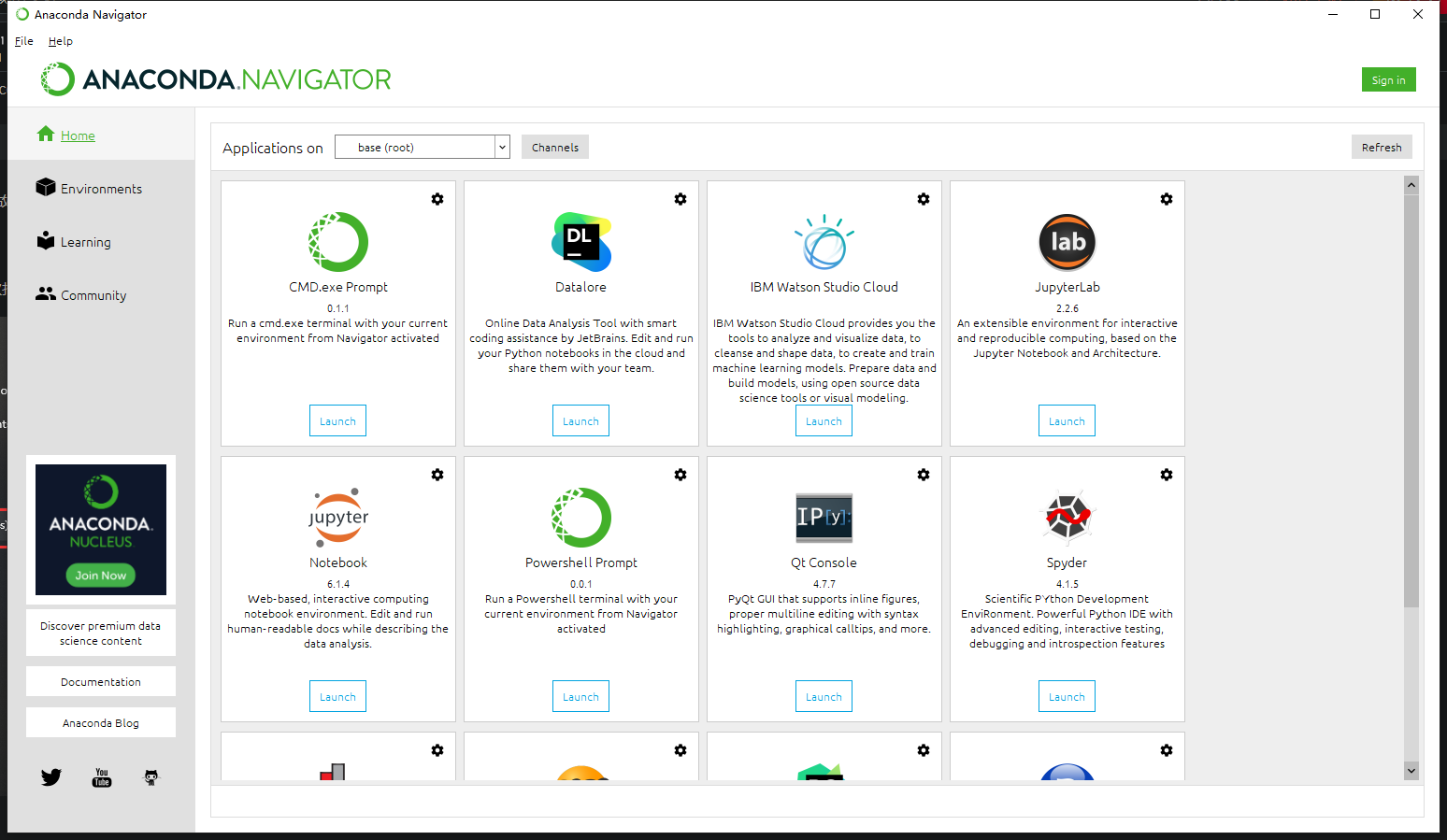Screen dimensions: 1447x840
Task: Open the Help menu
Action: pyautogui.click(x=61, y=41)
